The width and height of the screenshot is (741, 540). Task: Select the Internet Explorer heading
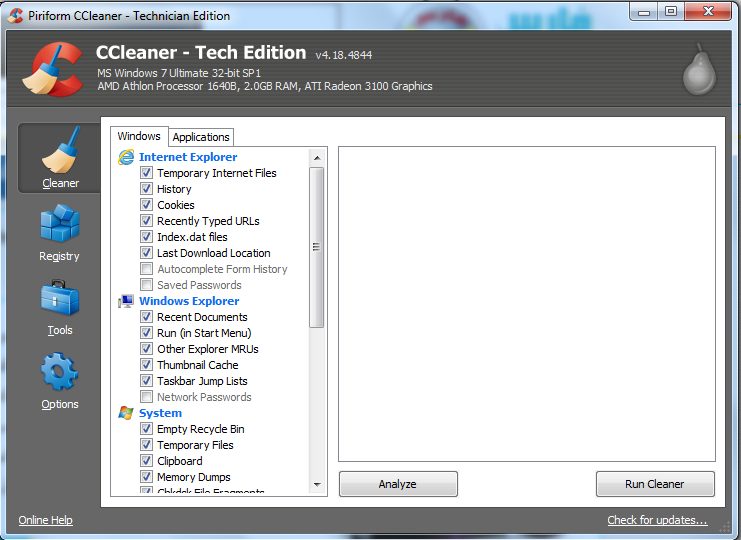pos(188,157)
